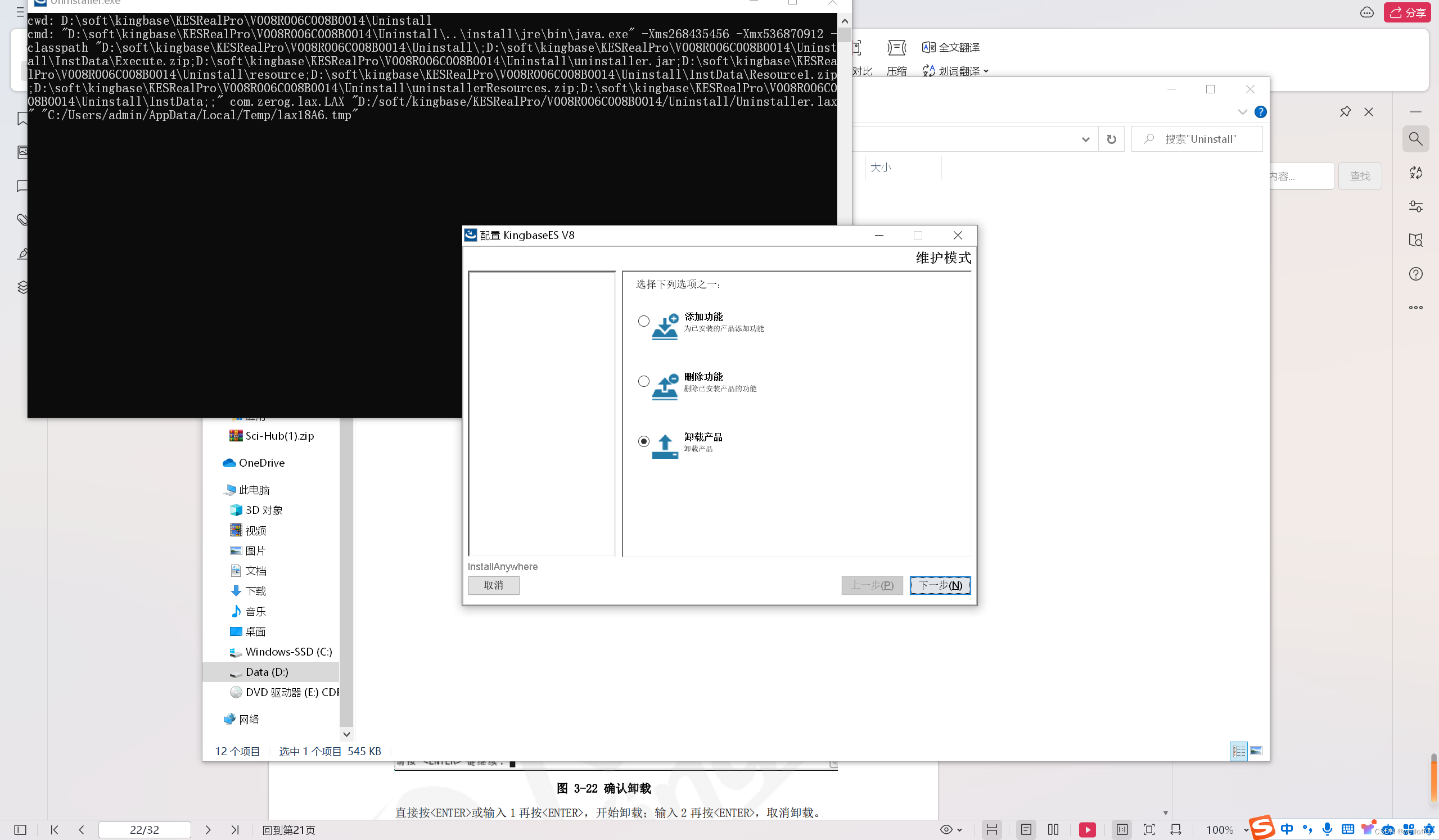Select Data (D:) in navigation tree

pos(267,671)
